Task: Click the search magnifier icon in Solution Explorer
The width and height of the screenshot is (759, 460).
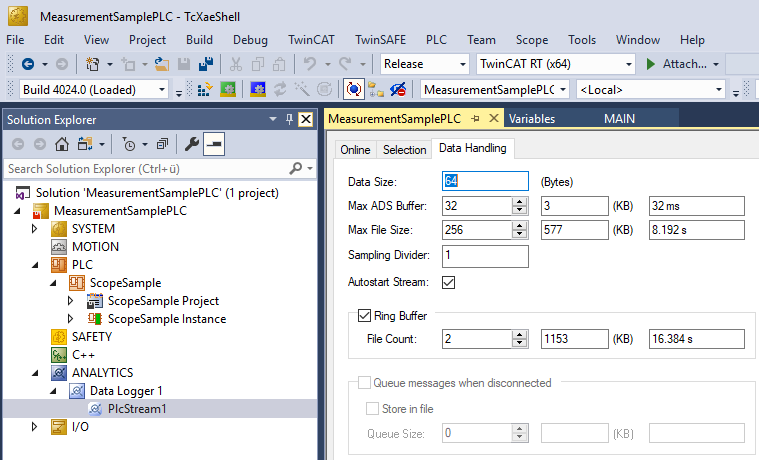Action: [x=295, y=168]
